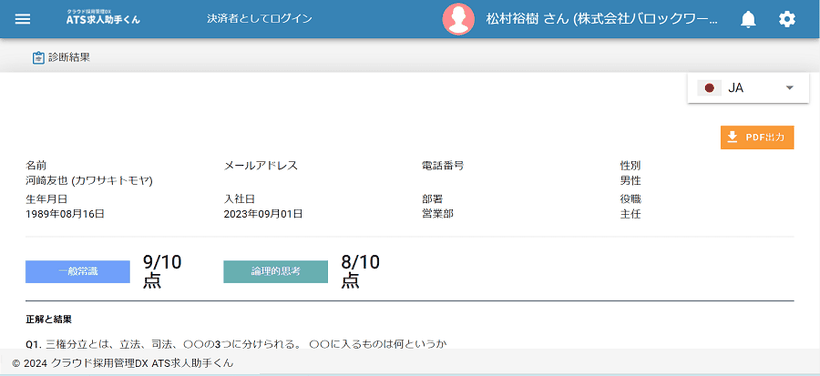Viewport: 820px width, 376px height.
Task: Open the JA language dropdown
Action: point(748,88)
